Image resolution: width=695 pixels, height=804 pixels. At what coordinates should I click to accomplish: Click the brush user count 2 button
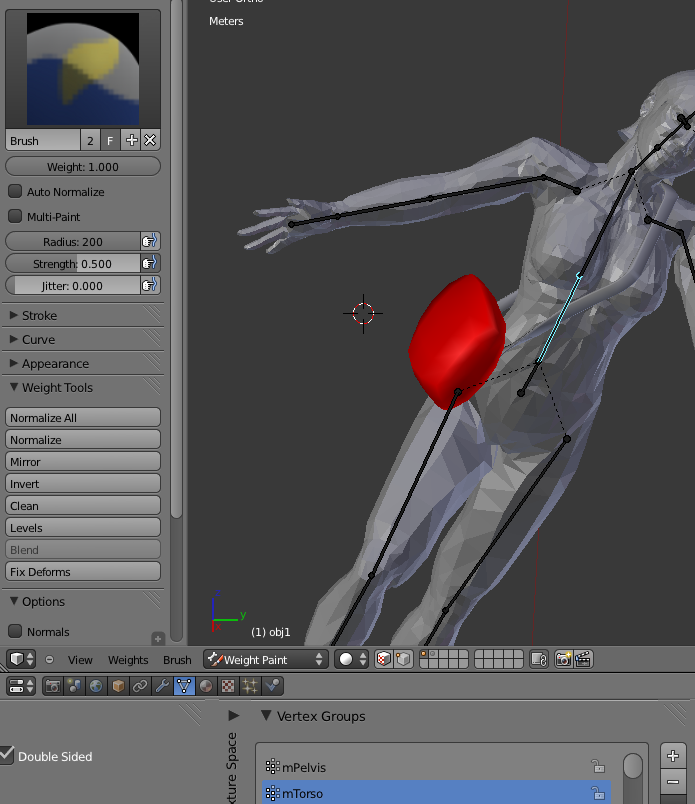(90, 140)
